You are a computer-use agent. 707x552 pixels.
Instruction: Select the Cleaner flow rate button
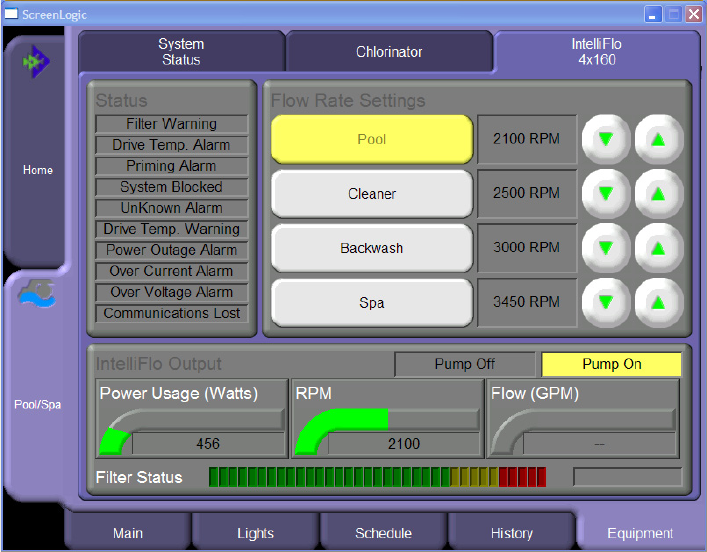coord(372,193)
